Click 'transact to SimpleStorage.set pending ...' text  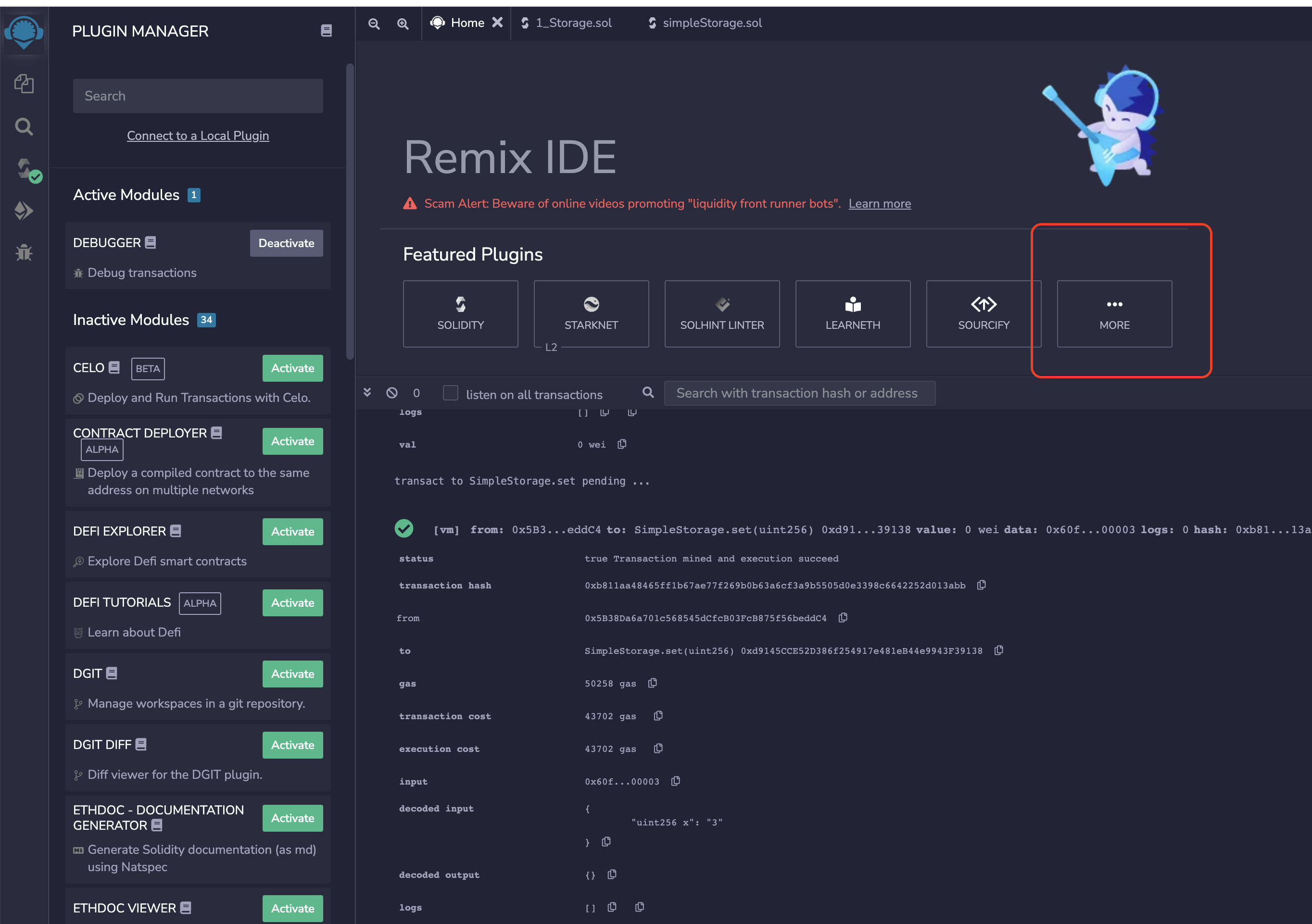point(522,481)
